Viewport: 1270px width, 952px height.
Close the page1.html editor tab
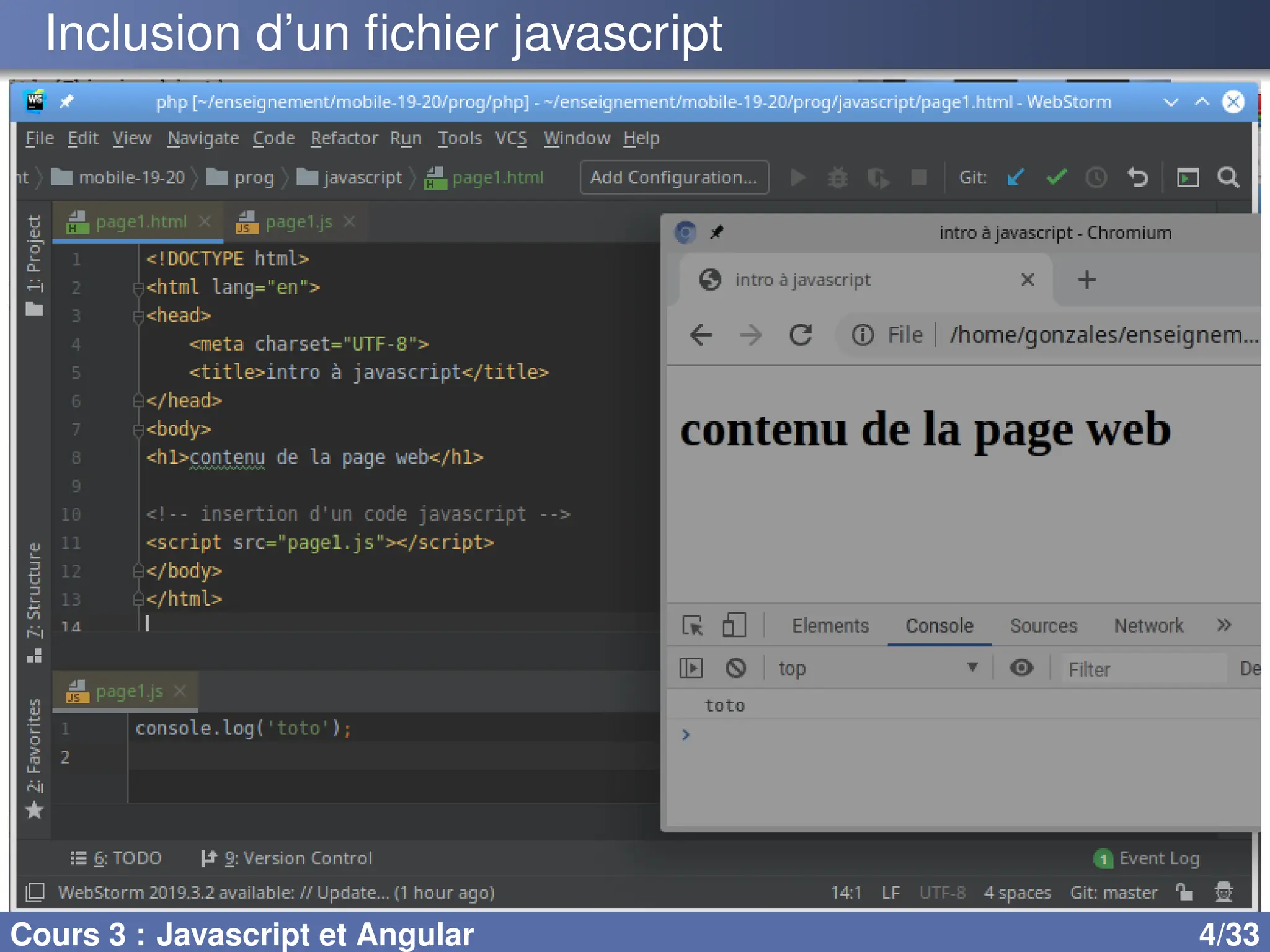pos(205,221)
